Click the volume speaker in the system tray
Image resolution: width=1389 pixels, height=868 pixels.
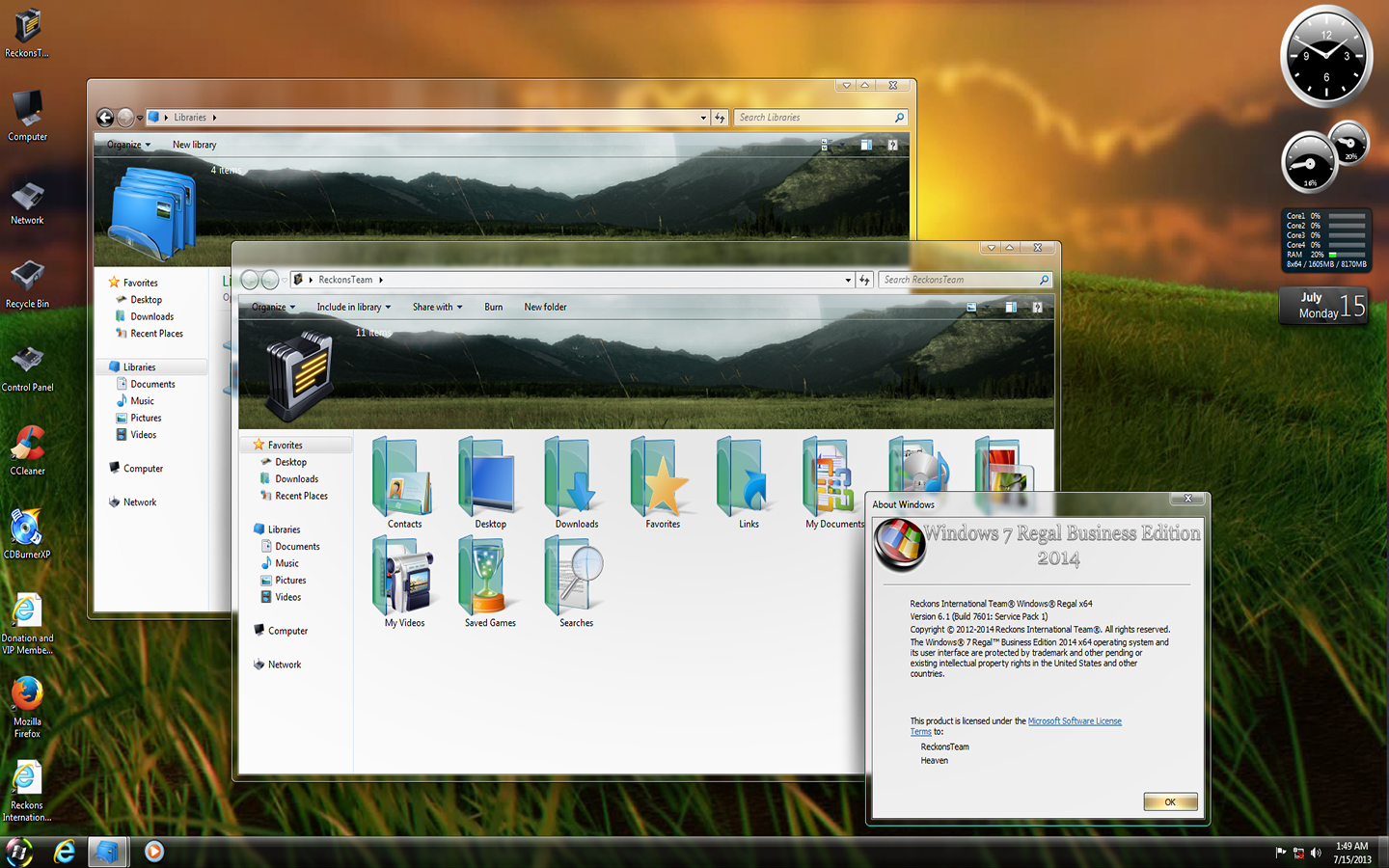coord(1316,853)
